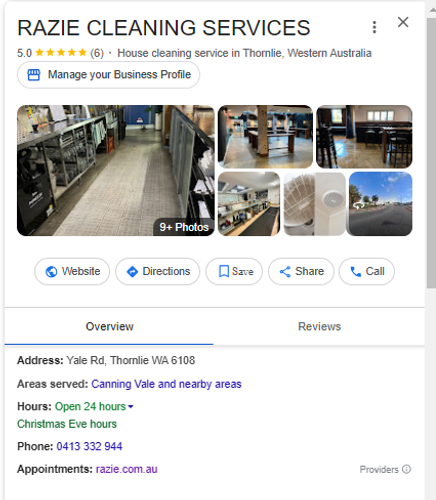Open the 9+ Photos main thumbnail
Image resolution: width=436 pixels, height=500 pixels.
[116, 171]
